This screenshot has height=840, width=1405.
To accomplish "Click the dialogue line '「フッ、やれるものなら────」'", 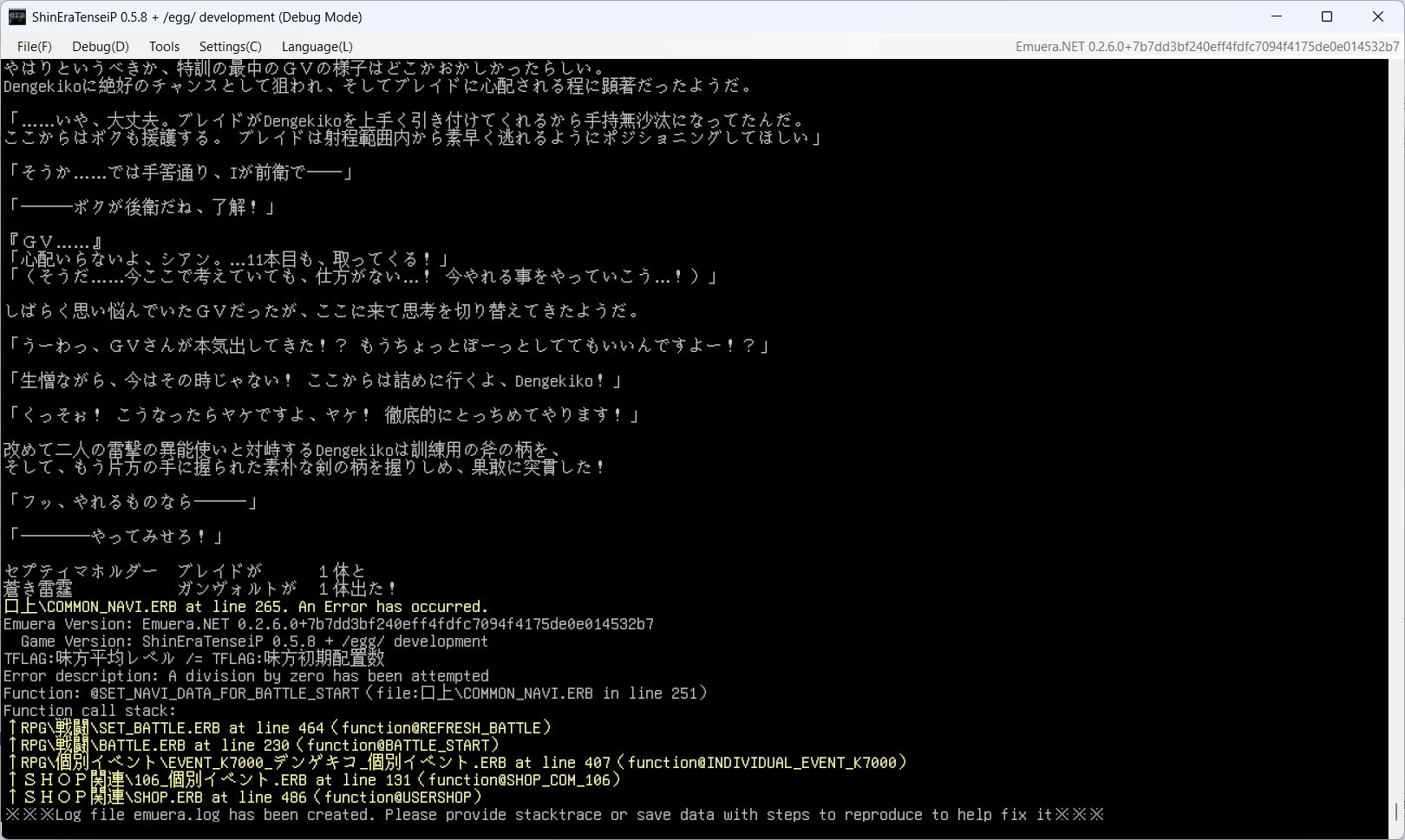I will pos(132,502).
